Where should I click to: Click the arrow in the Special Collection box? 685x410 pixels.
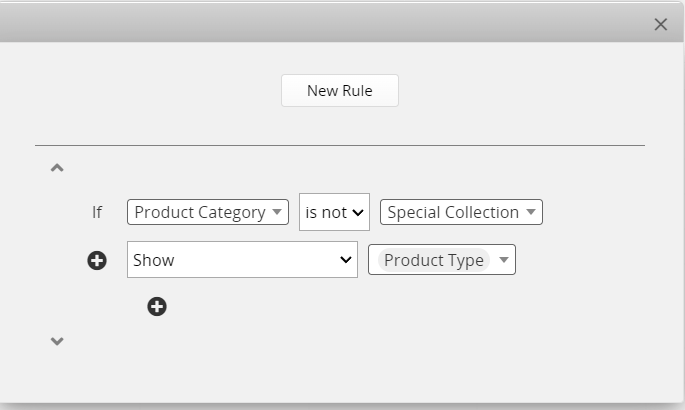[x=531, y=212]
